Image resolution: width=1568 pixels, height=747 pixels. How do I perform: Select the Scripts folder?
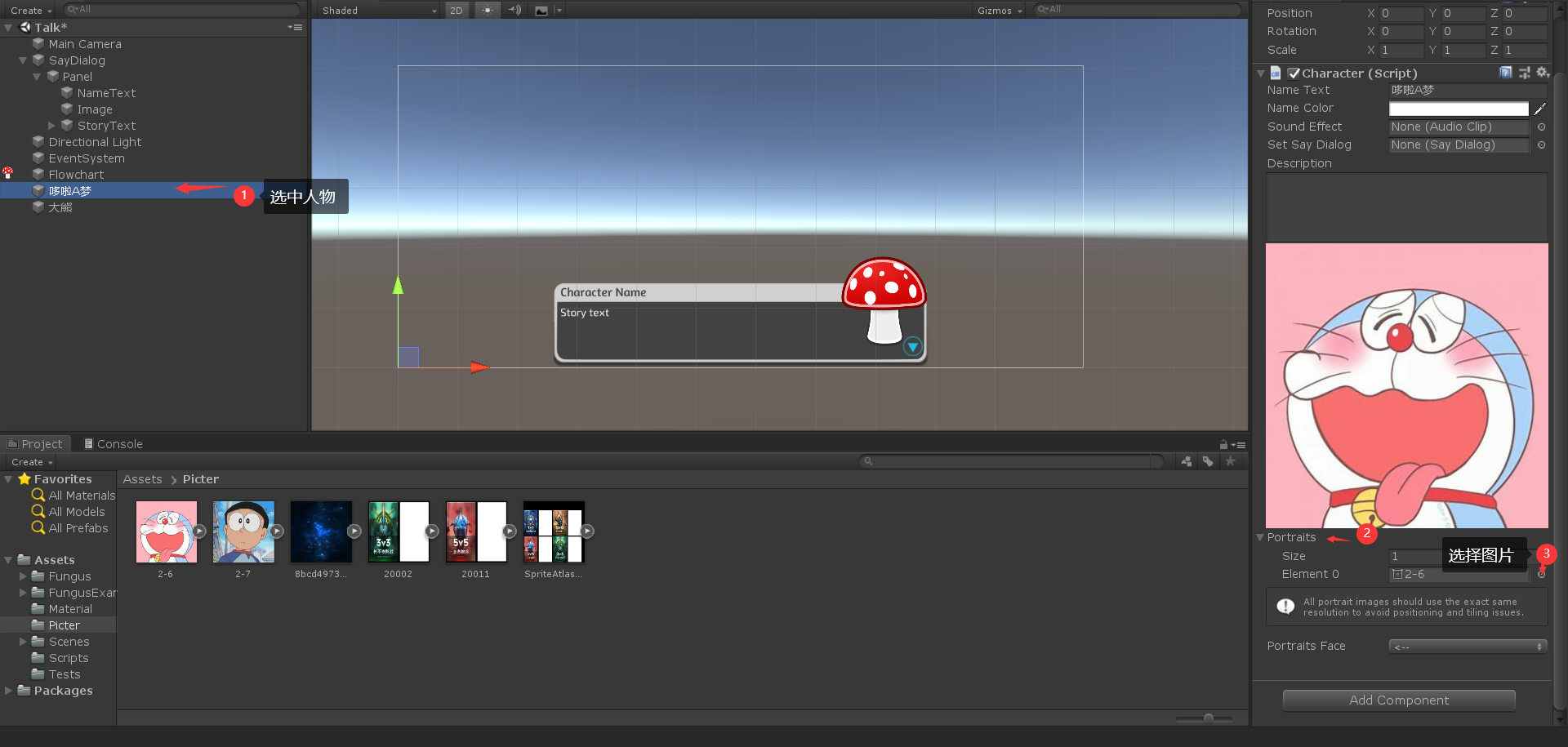(69, 658)
